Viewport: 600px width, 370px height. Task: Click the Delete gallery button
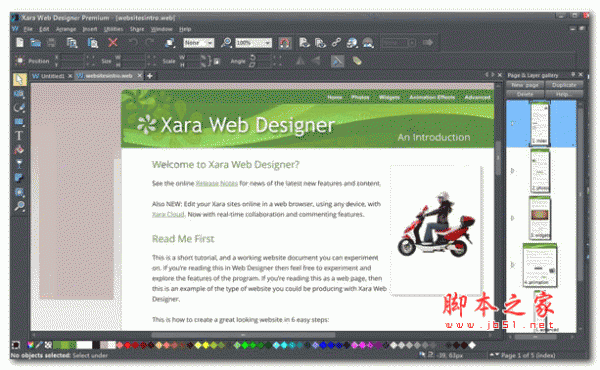pos(525,94)
